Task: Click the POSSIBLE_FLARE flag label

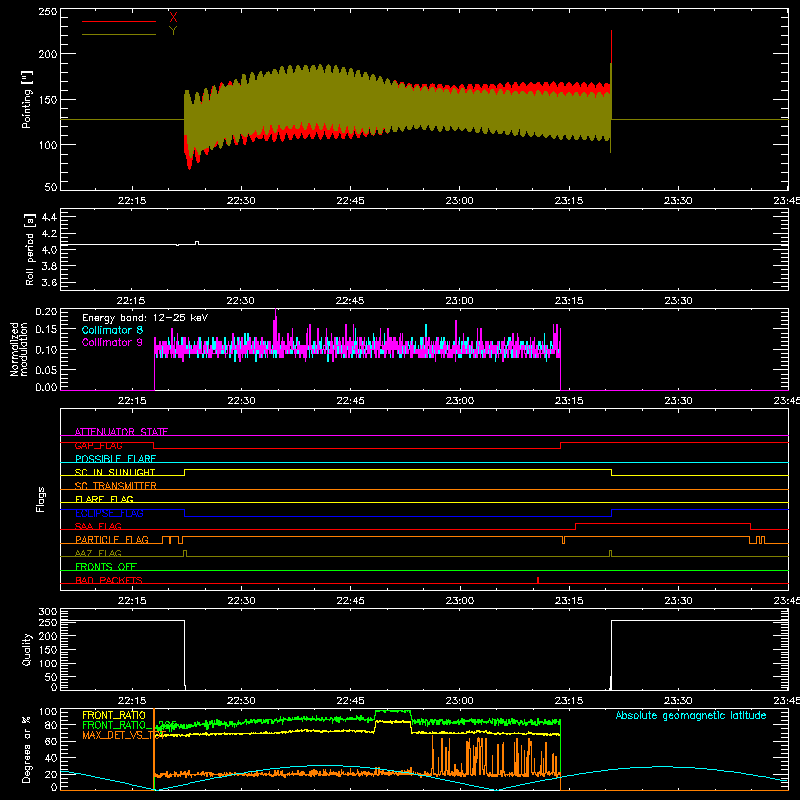Action: point(115,459)
